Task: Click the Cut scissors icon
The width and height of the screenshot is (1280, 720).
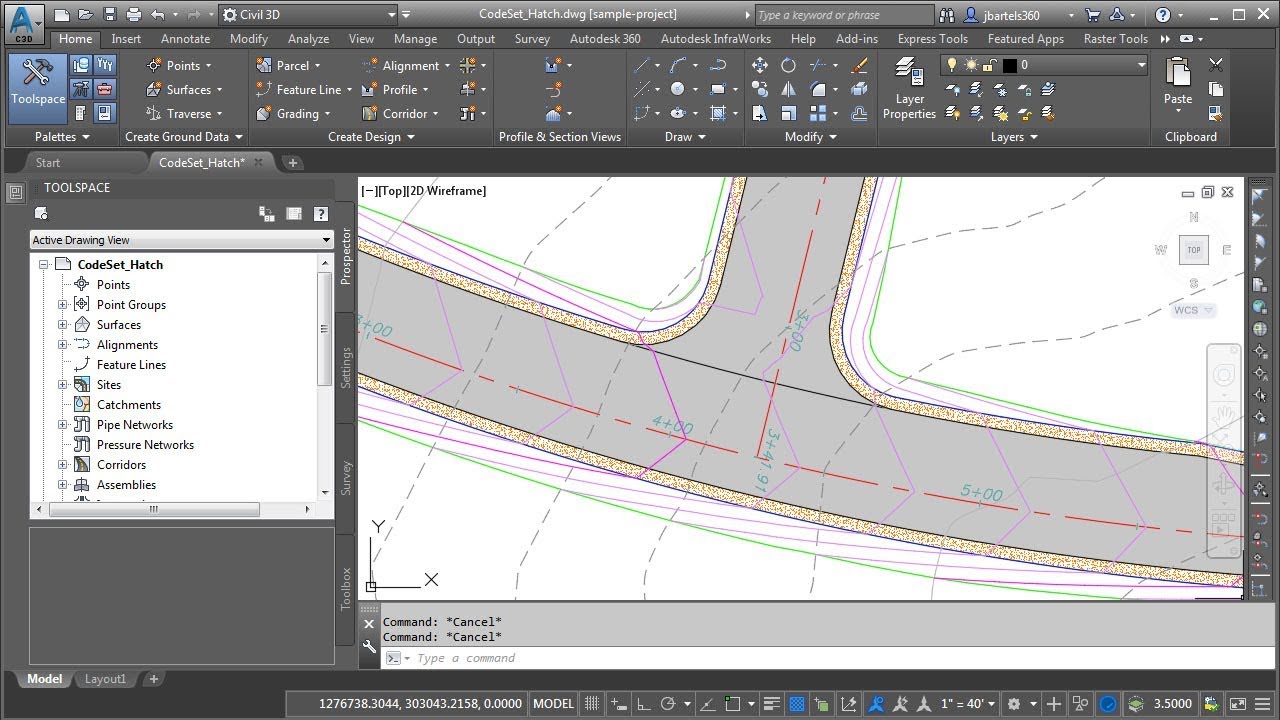Action: 1216,65
